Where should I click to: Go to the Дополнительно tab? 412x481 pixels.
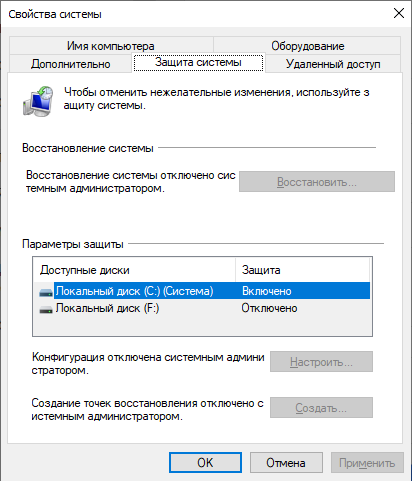71,63
